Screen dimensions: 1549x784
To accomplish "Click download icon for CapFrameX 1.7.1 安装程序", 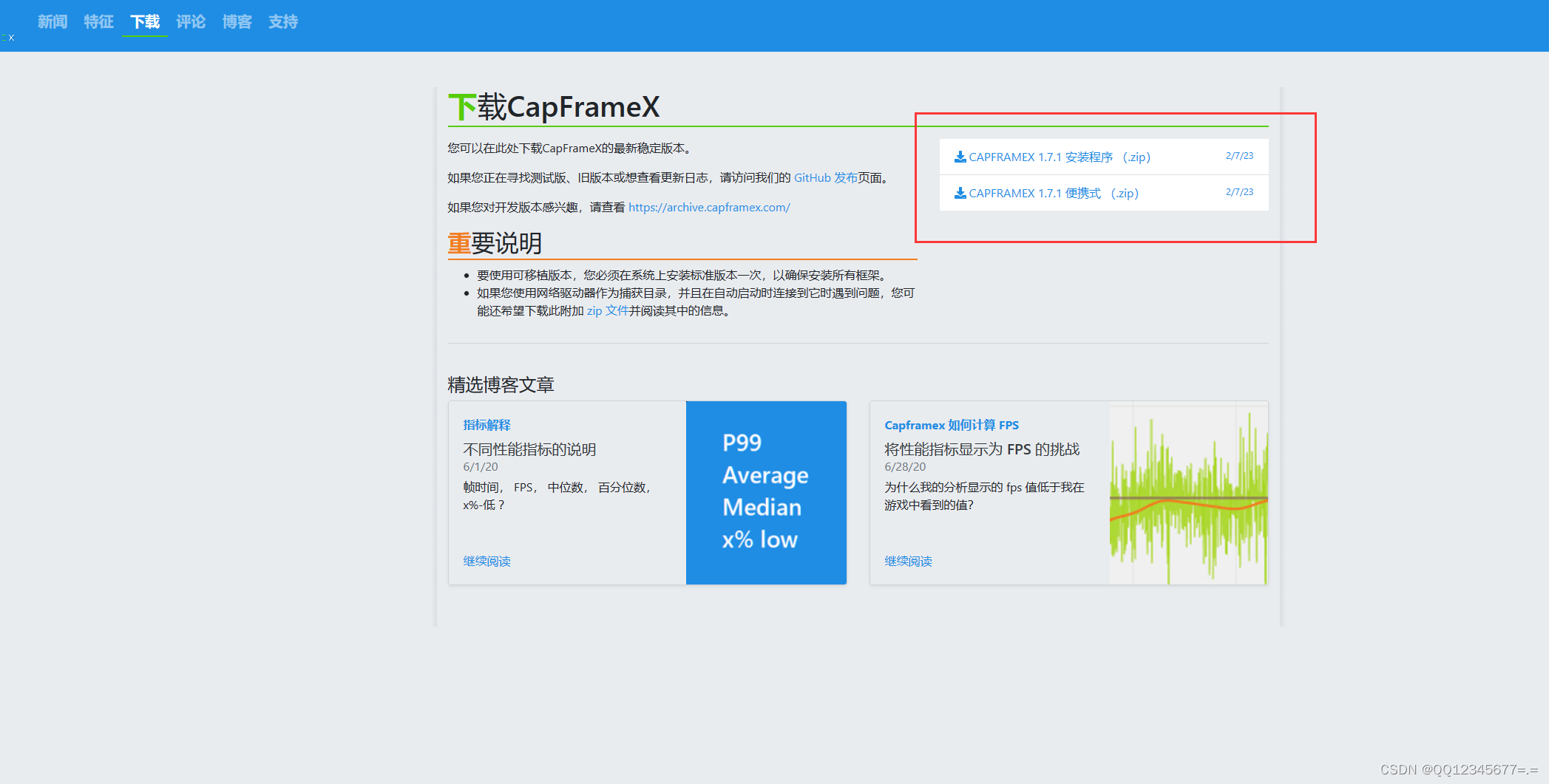I will [960, 157].
